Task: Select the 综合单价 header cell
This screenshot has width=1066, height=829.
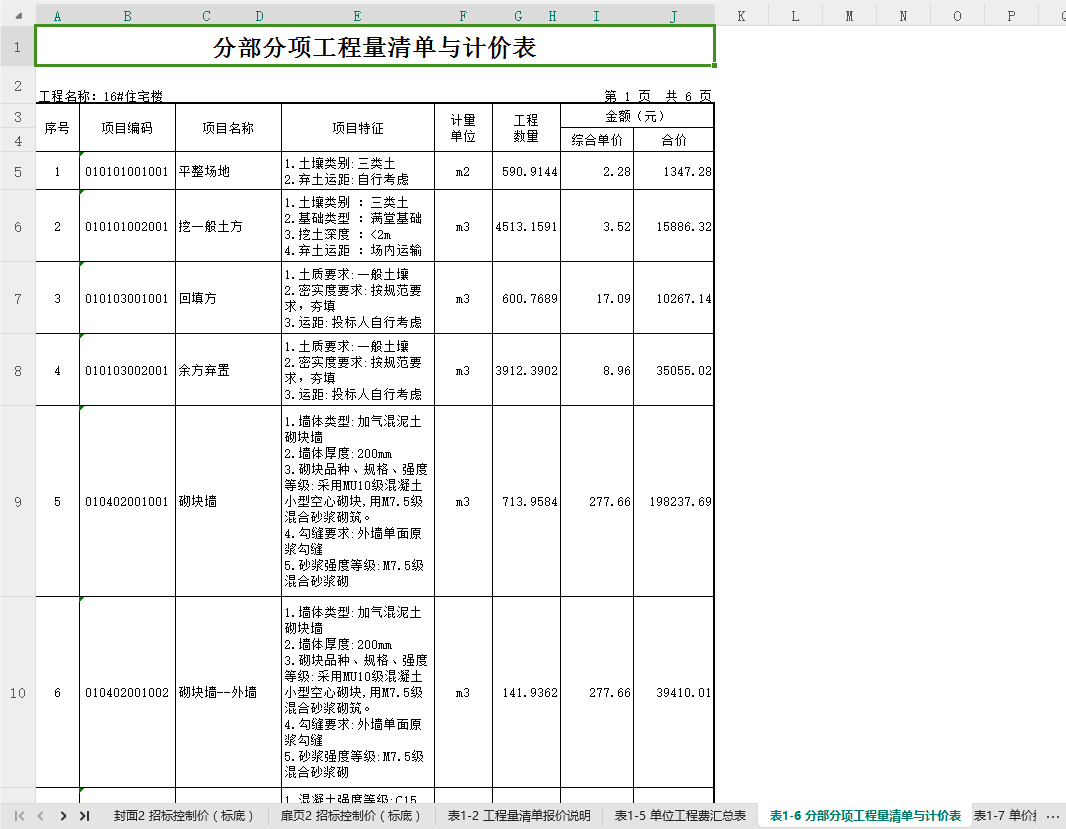Action: [597, 140]
